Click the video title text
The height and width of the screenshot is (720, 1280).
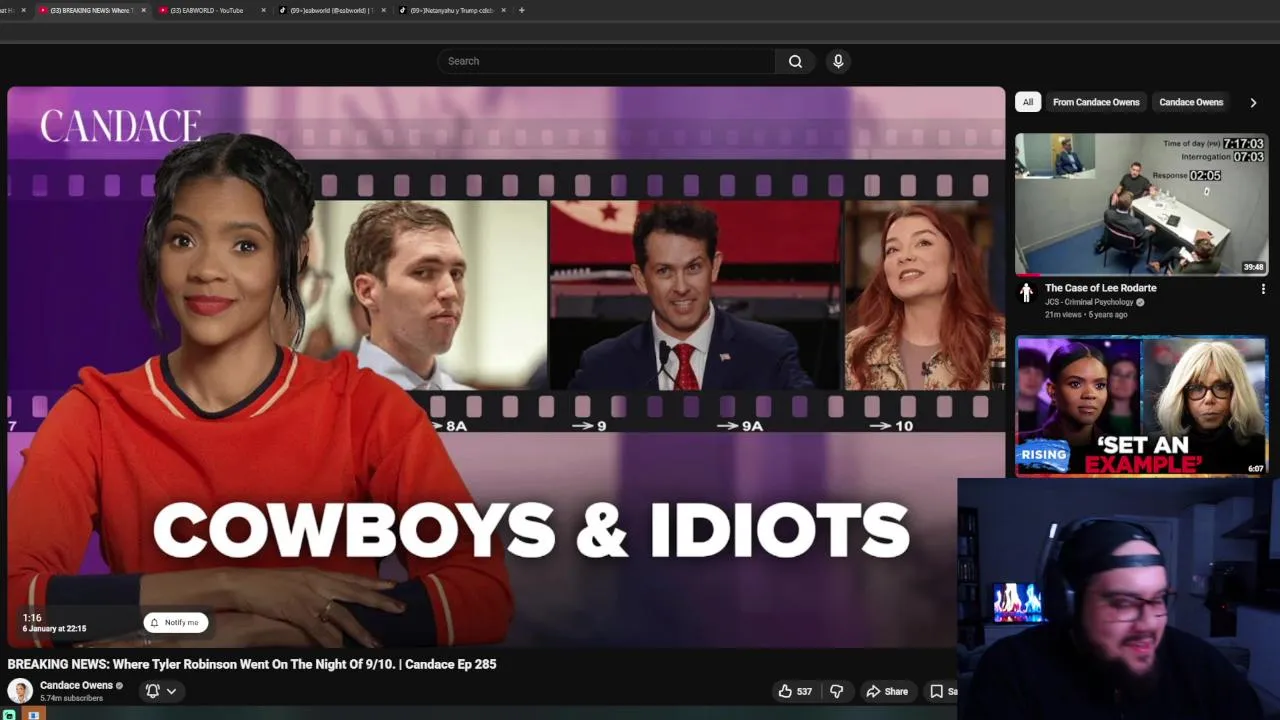click(x=252, y=664)
